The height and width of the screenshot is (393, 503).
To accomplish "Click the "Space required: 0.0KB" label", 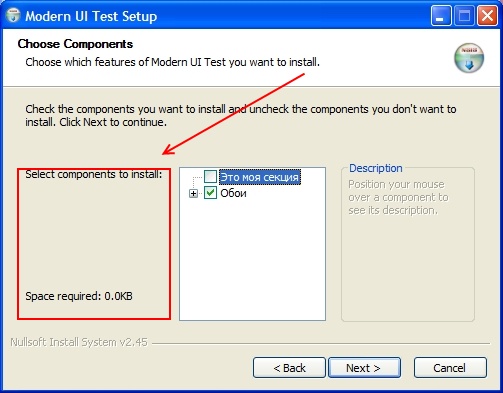I will point(79,296).
